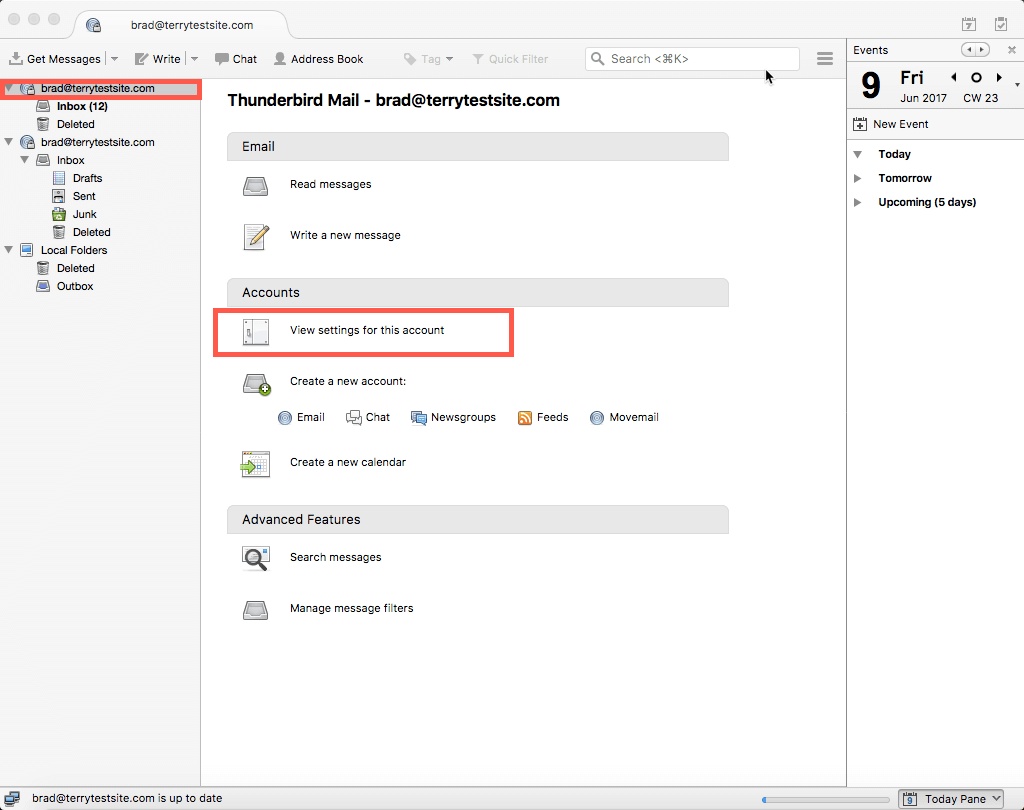Create a new Feeds account

point(543,417)
